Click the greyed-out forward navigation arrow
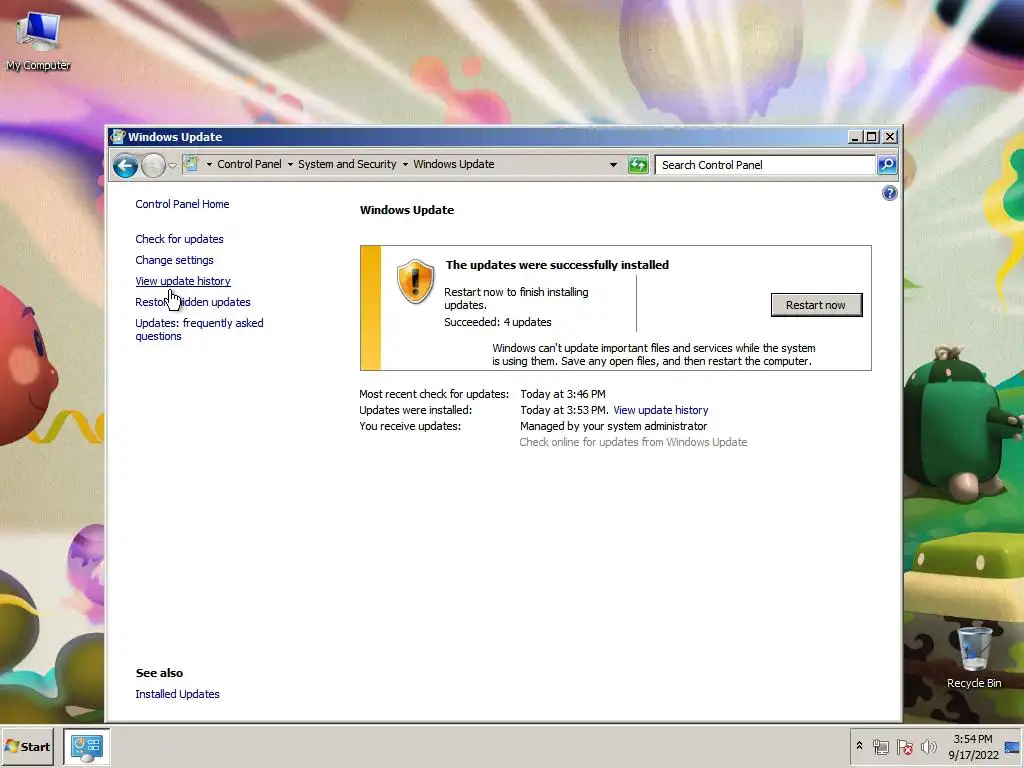Image resolution: width=1024 pixels, height=768 pixels. pos(153,165)
